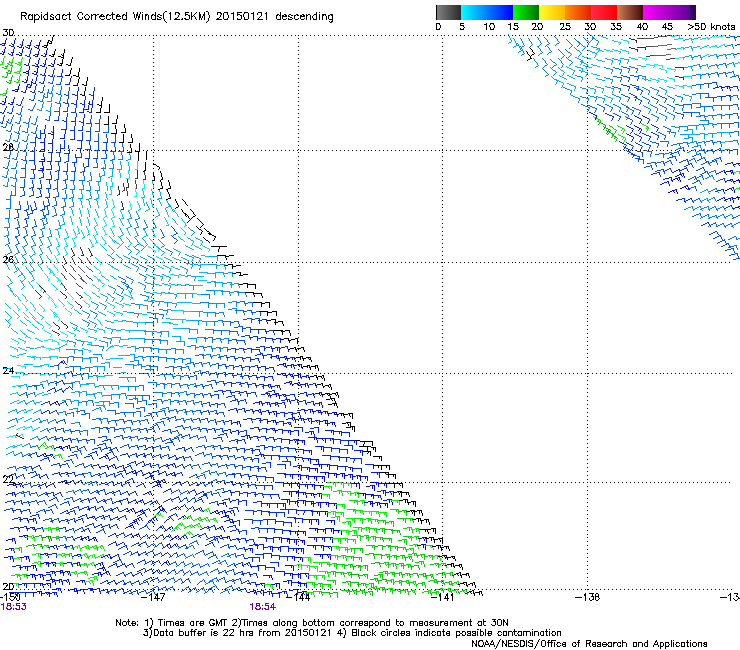Image resolution: width=740 pixels, height=650 pixels.
Task: Click the latitude label '24'
Action: 8,371
